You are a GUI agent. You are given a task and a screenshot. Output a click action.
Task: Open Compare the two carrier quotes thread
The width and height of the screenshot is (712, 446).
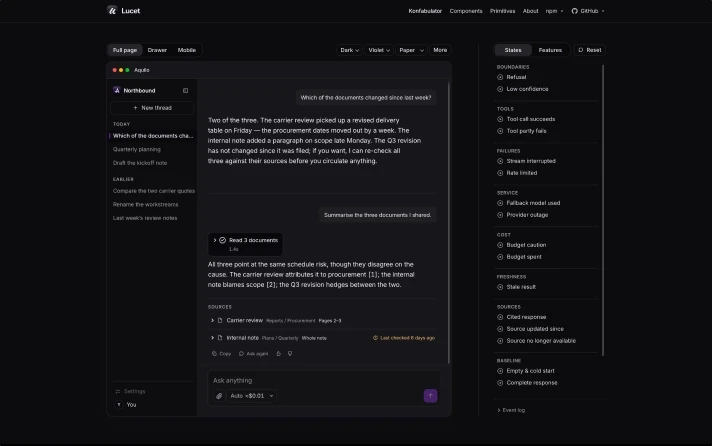153,191
